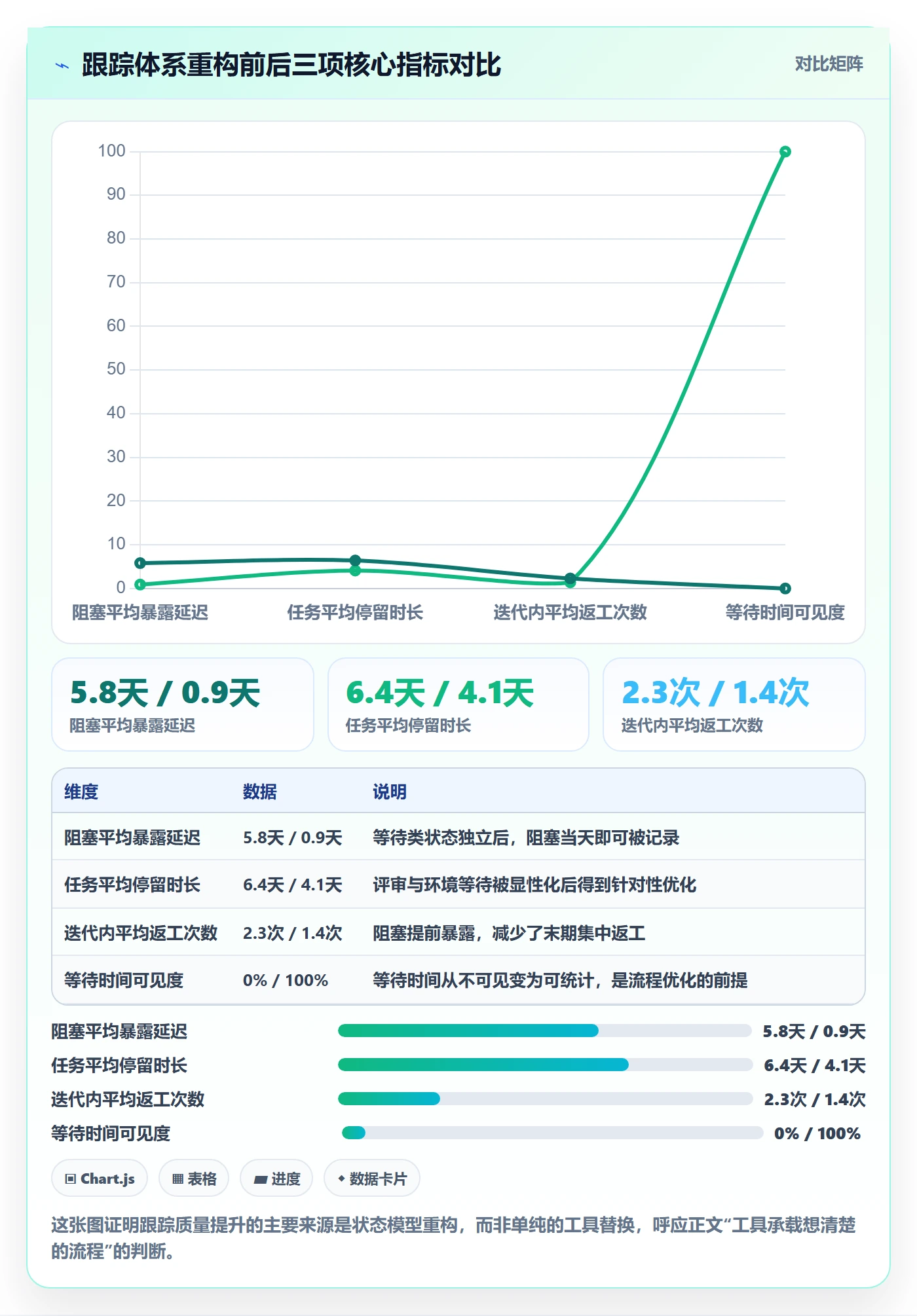Click the dark green point above 等待时间可见度 at zero
The height and width of the screenshot is (1316, 917).
pyautogui.click(x=785, y=588)
